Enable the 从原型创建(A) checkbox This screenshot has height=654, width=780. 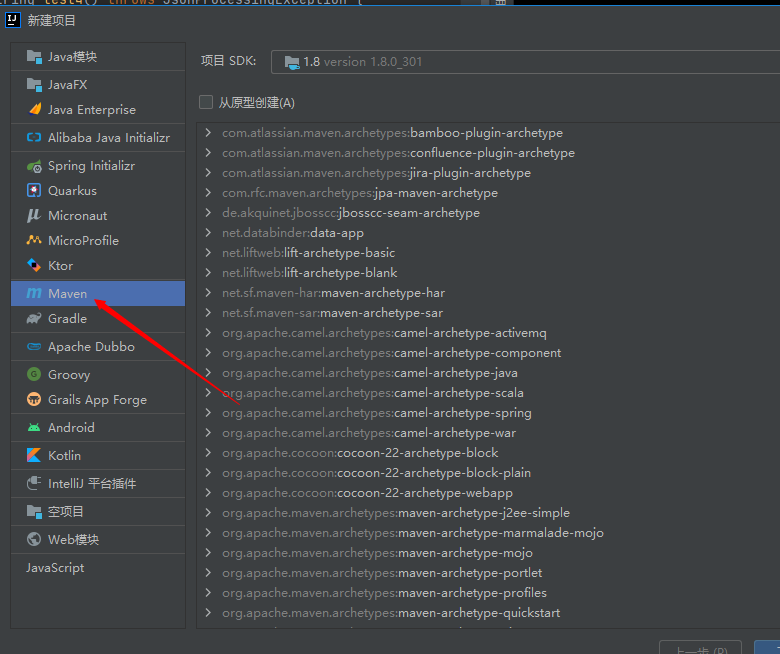[x=206, y=102]
